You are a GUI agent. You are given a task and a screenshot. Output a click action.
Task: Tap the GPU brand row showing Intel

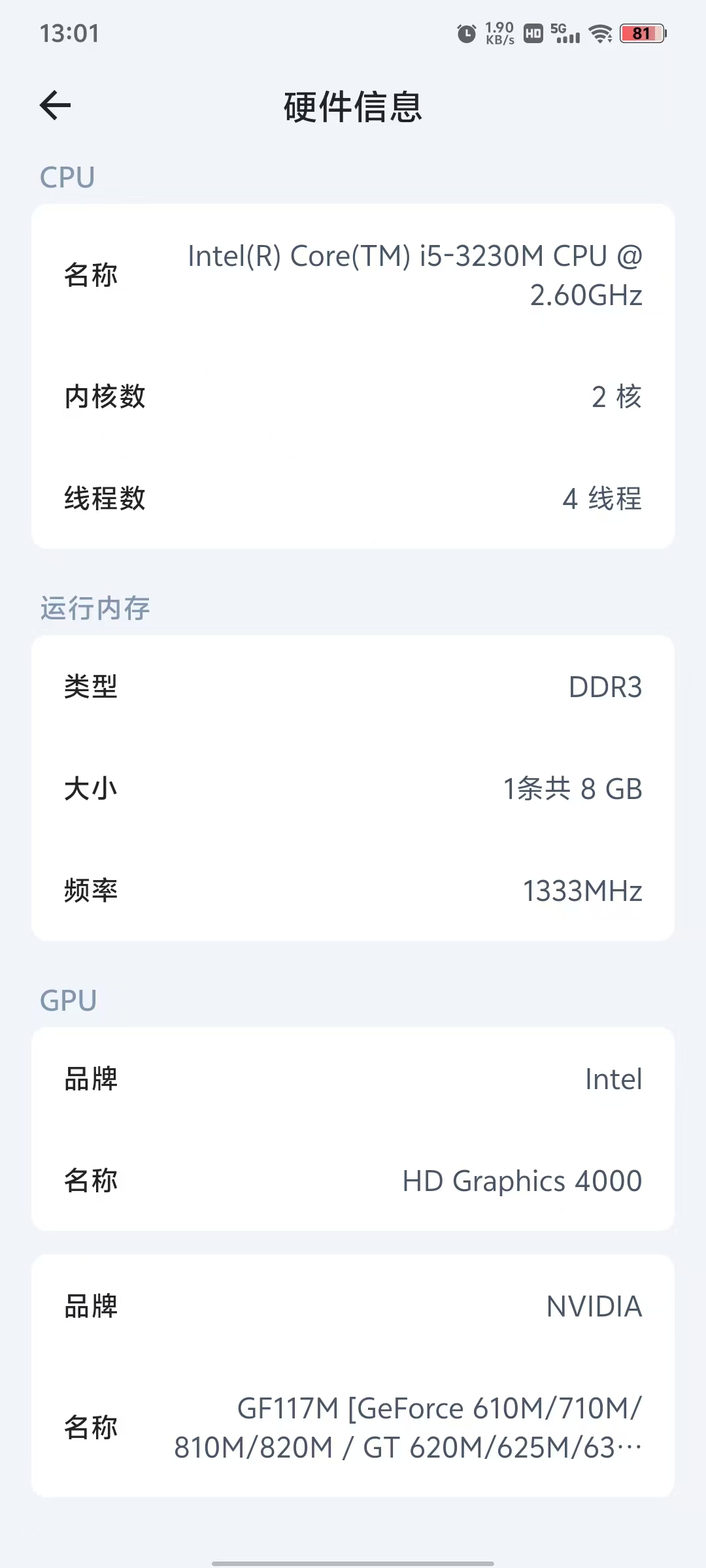point(353,1079)
